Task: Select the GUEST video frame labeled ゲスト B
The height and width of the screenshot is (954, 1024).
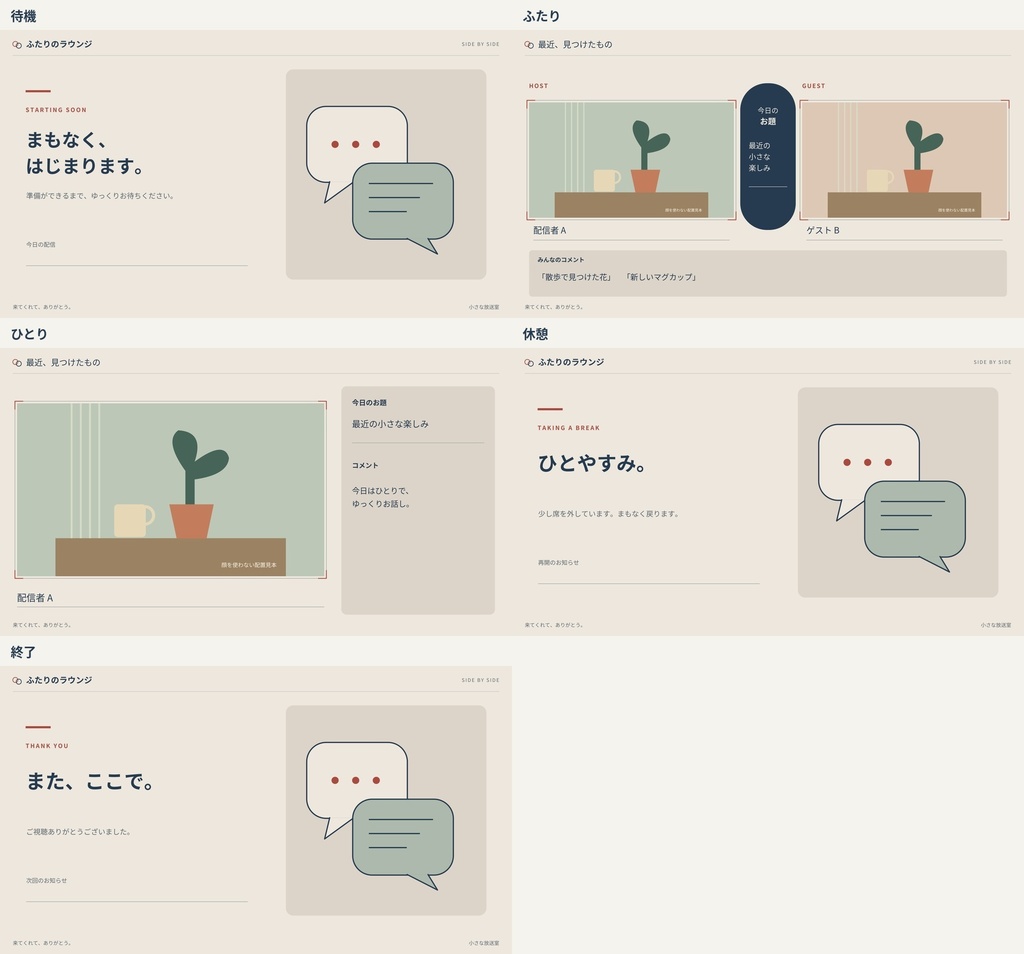Action: tap(904, 160)
